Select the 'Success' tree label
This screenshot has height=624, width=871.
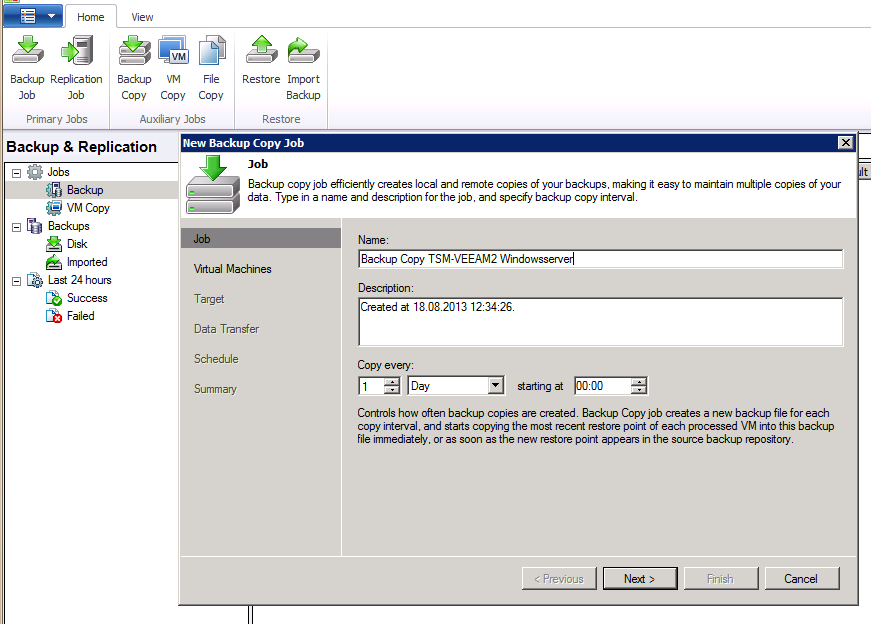[x=87, y=298]
